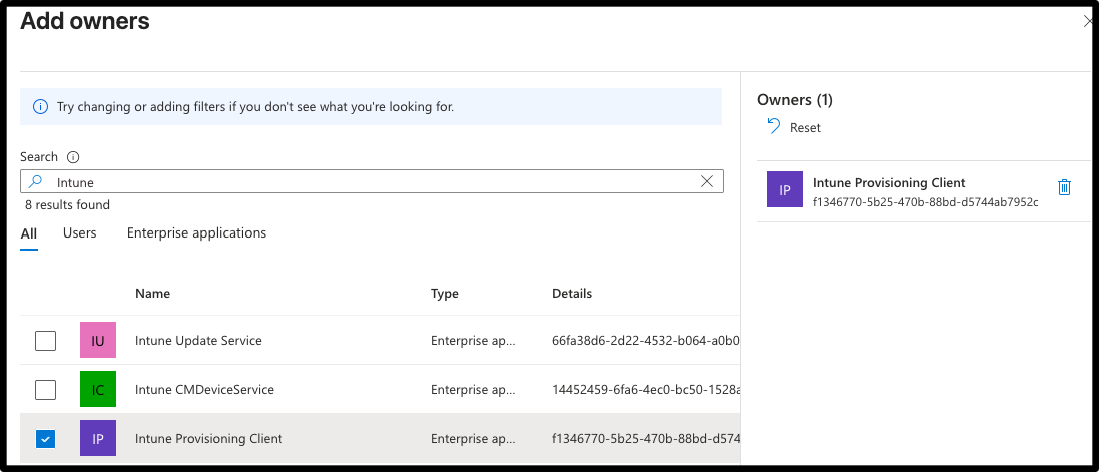The image size is (1099, 472).
Task: Click the magnifier icon in the search box
Action: [35, 182]
